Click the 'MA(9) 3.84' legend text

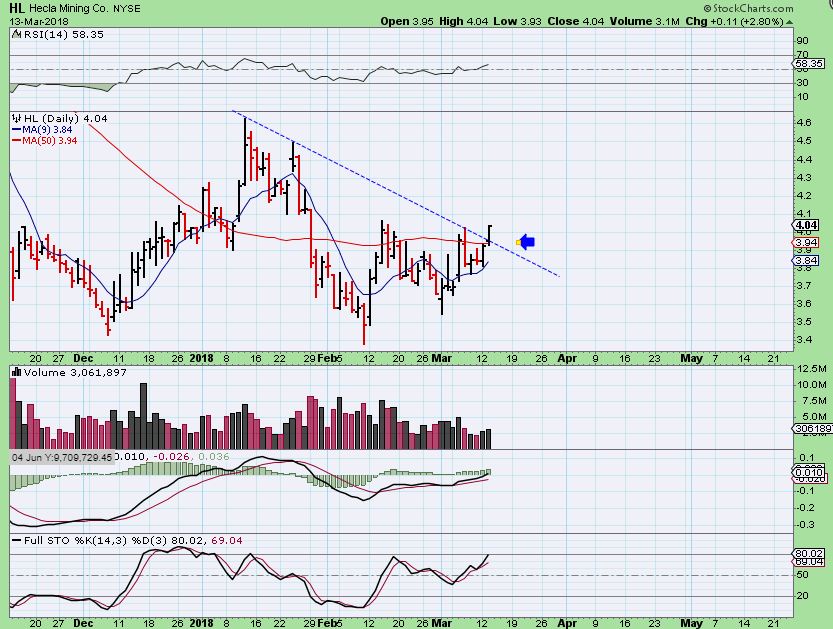pyautogui.click(x=47, y=130)
